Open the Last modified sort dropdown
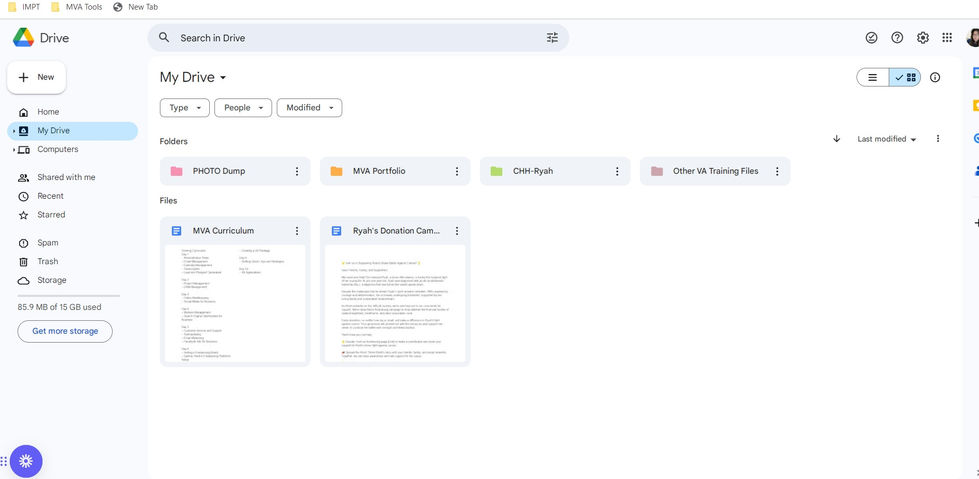 [x=887, y=139]
